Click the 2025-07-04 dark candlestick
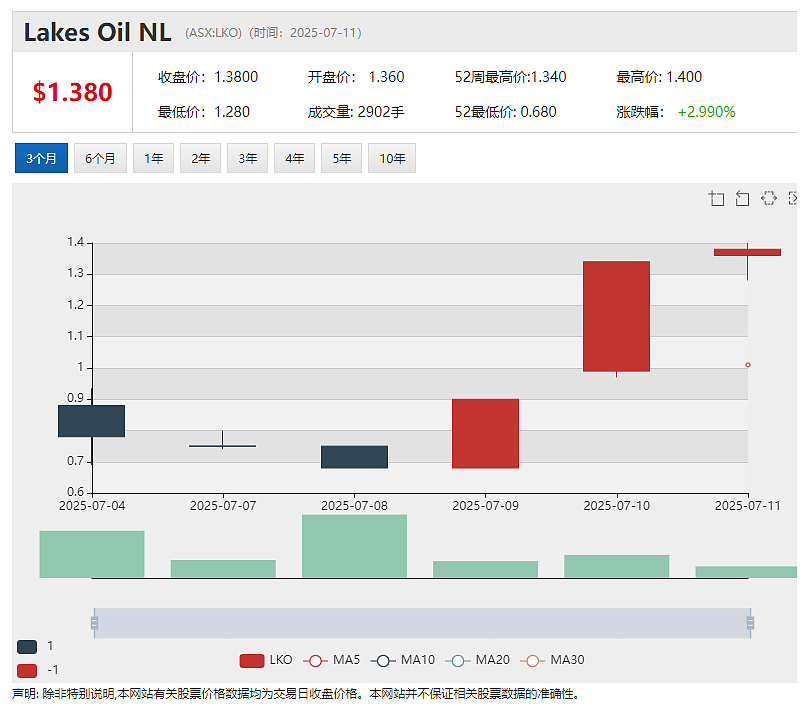This screenshot has width=811, height=716. [x=92, y=421]
